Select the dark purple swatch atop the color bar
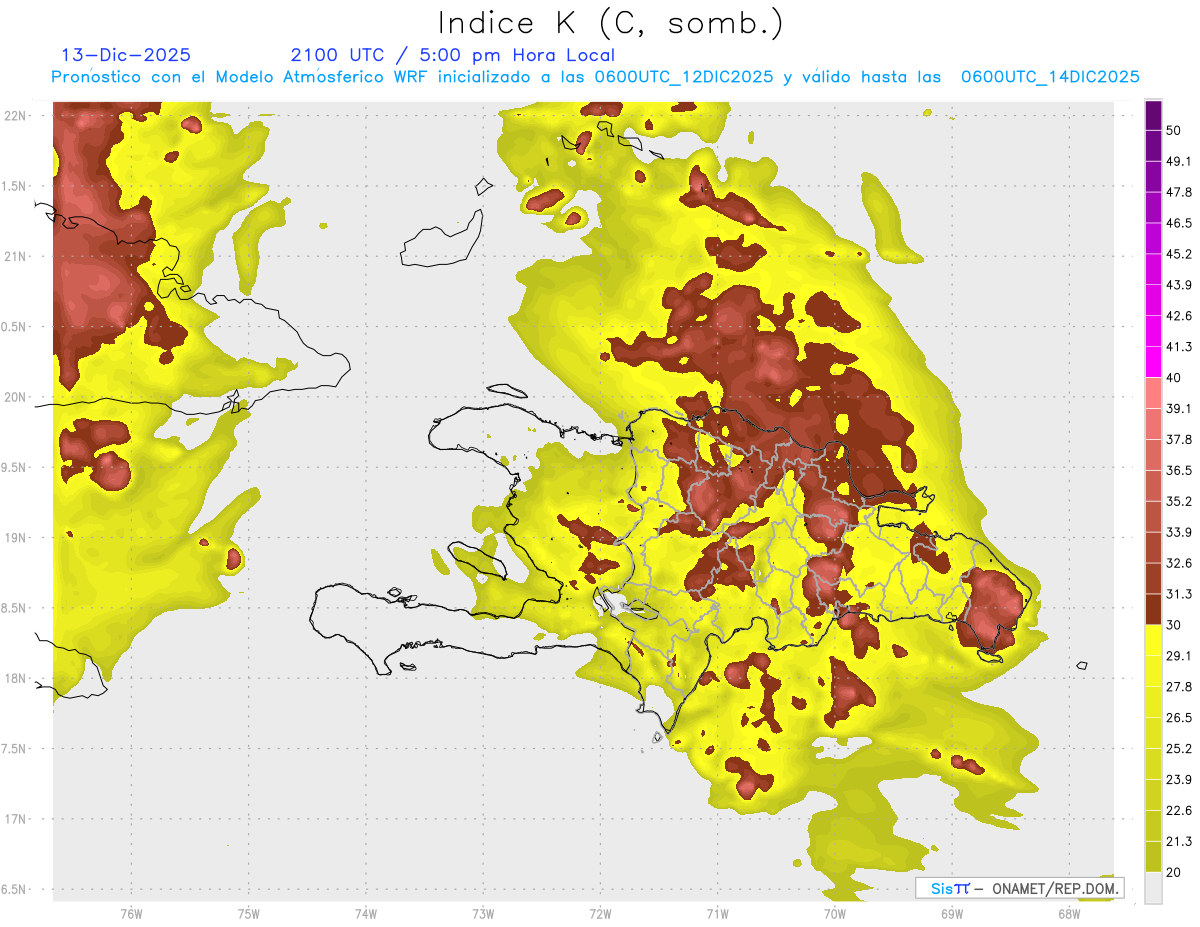1200x927 pixels. 1153,115
